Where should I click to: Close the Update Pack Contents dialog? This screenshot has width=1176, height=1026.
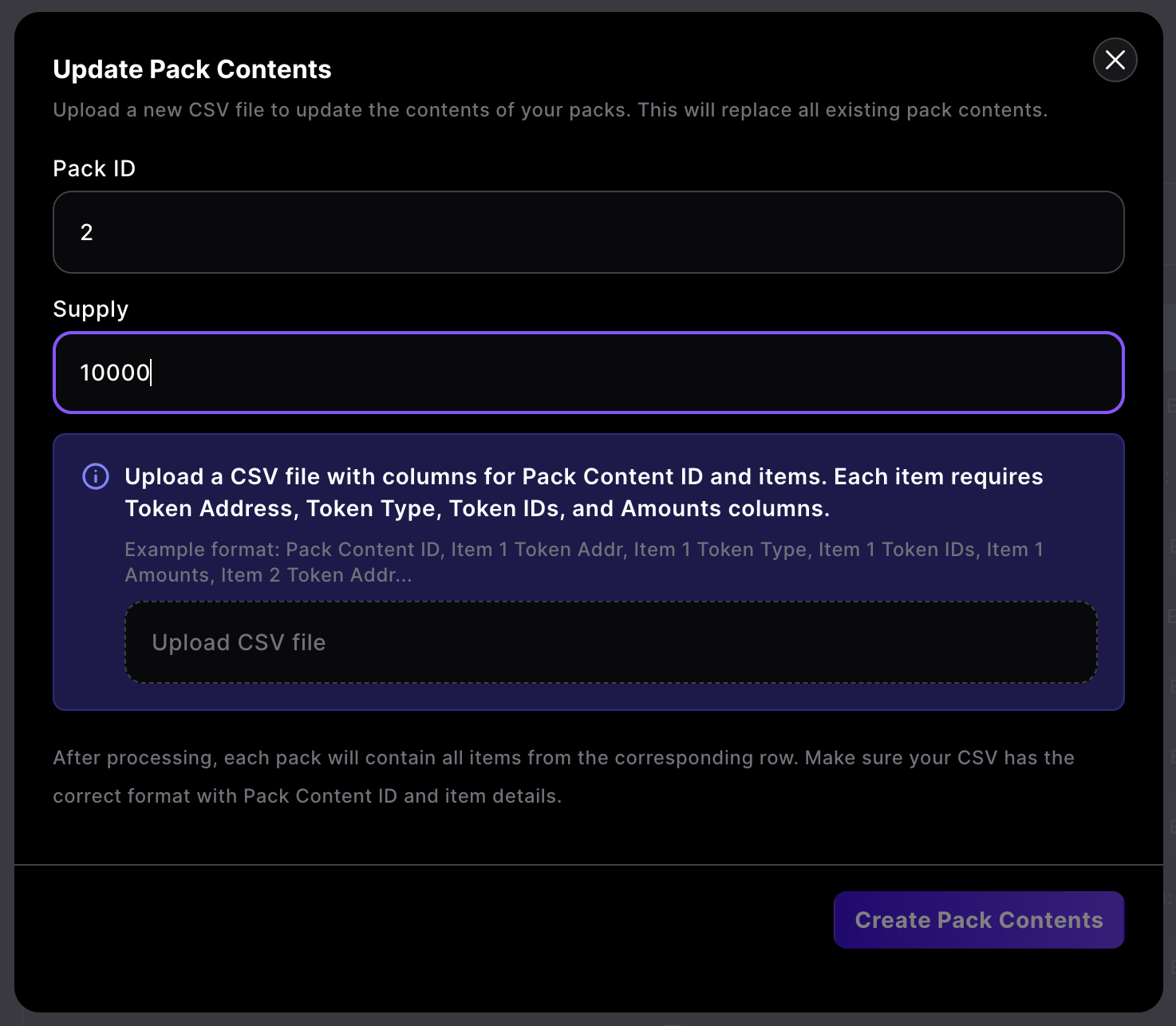click(1115, 60)
